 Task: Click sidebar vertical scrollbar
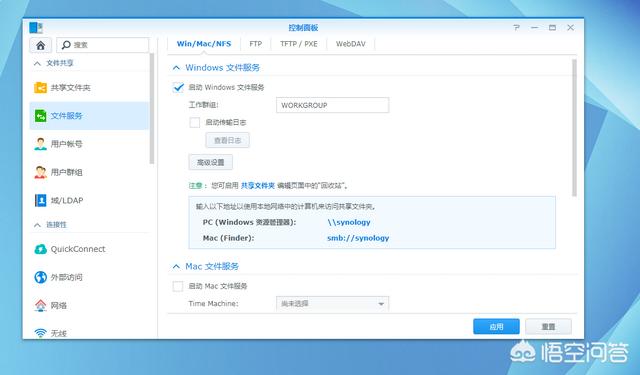(x=152, y=109)
